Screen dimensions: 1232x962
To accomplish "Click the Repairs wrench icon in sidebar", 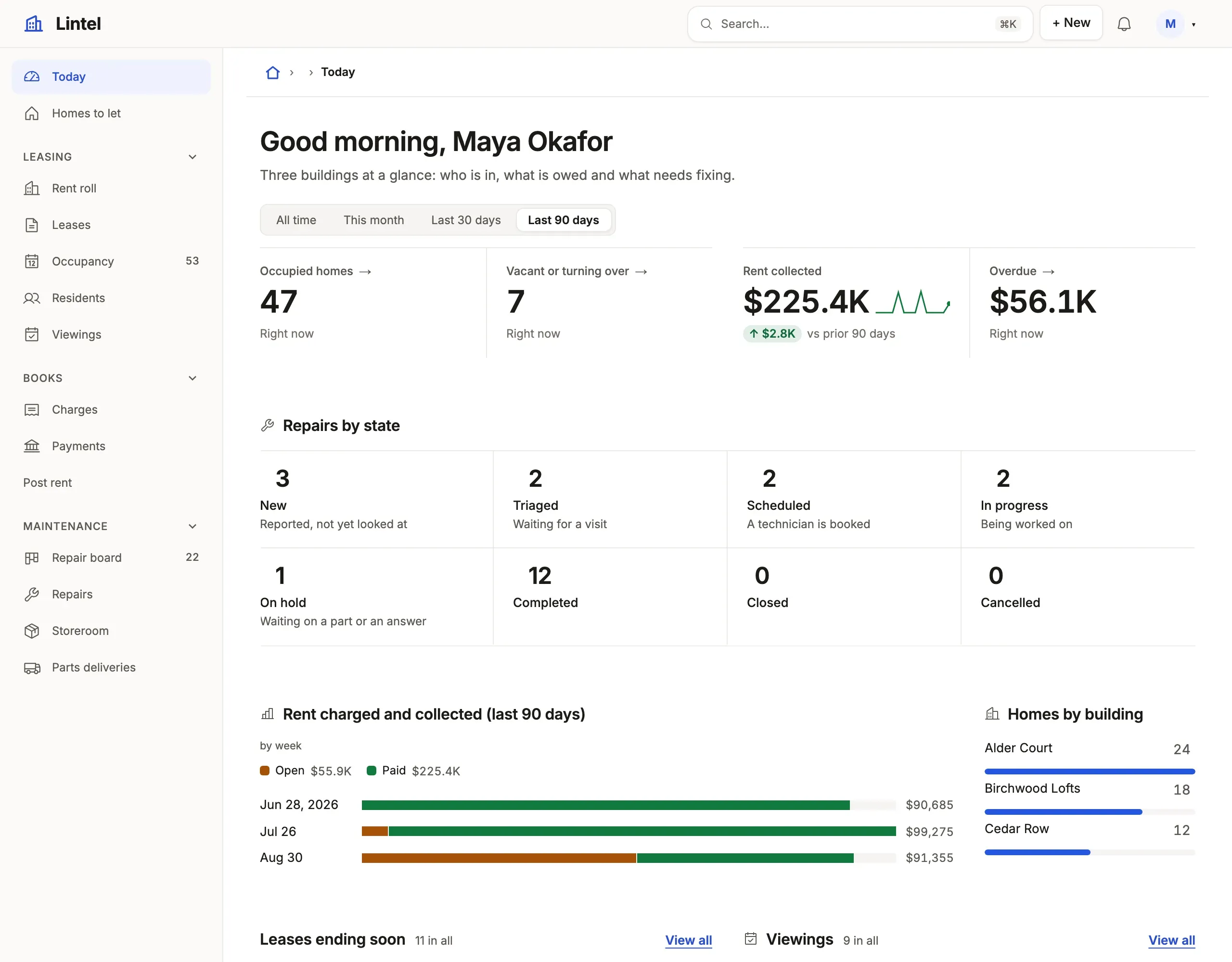I will [32, 595].
